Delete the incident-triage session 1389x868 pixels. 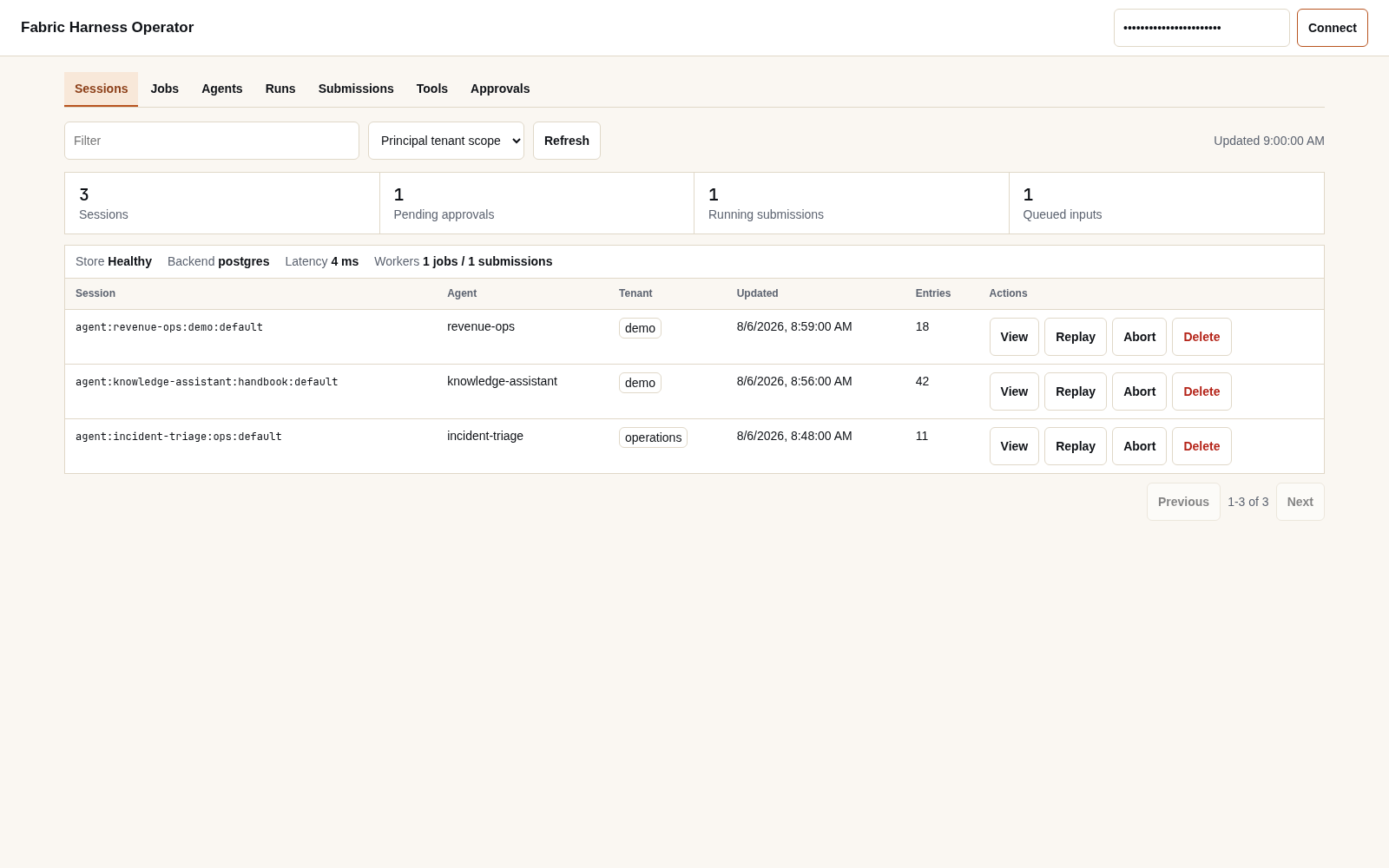click(1201, 446)
